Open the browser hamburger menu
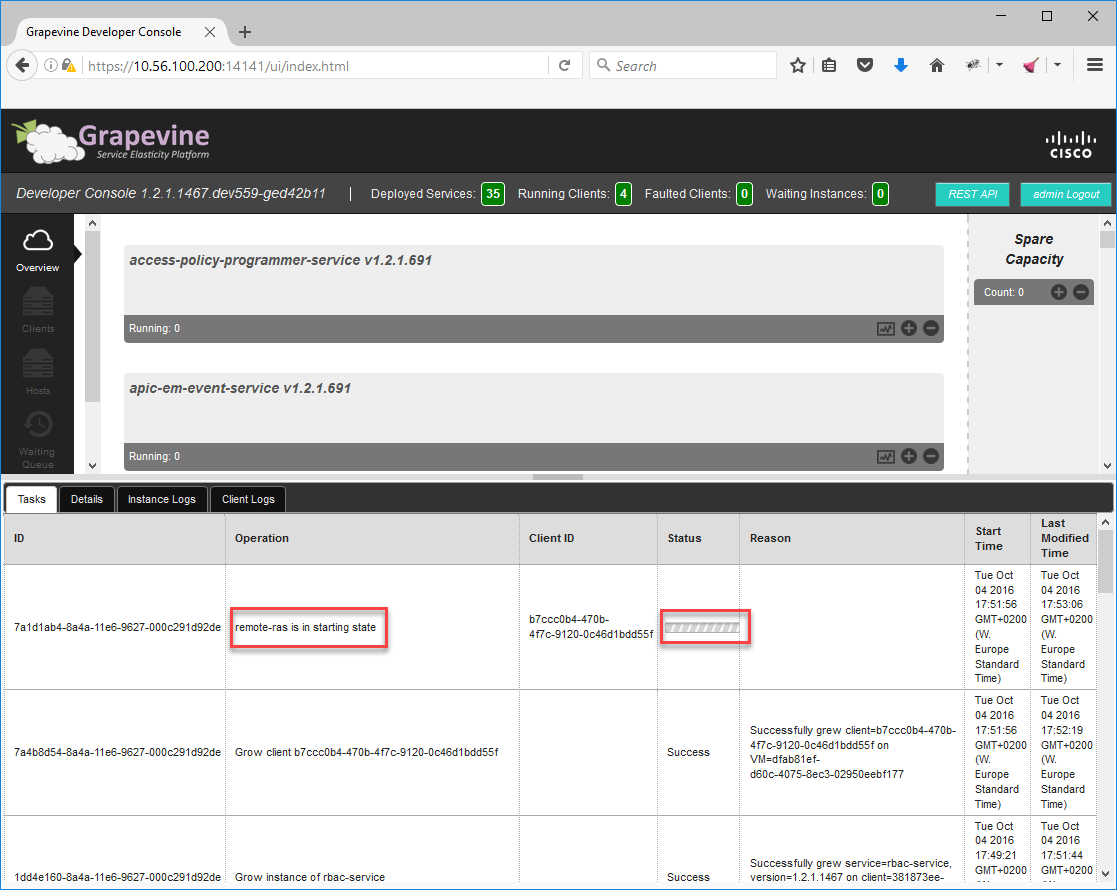This screenshot has width=1117, height=890. click(1095, 65)
